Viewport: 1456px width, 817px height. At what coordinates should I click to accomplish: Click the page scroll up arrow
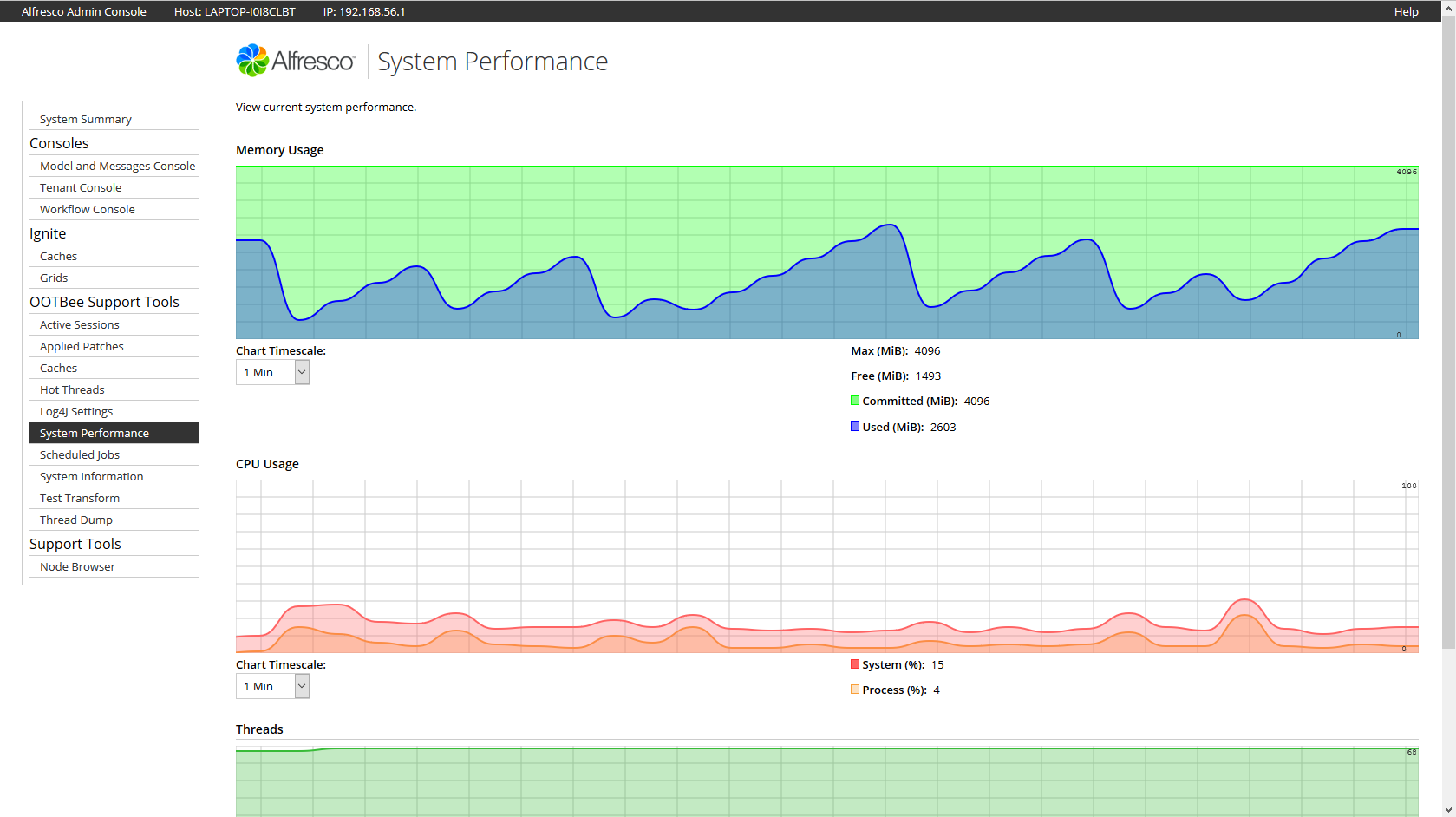1448,7
